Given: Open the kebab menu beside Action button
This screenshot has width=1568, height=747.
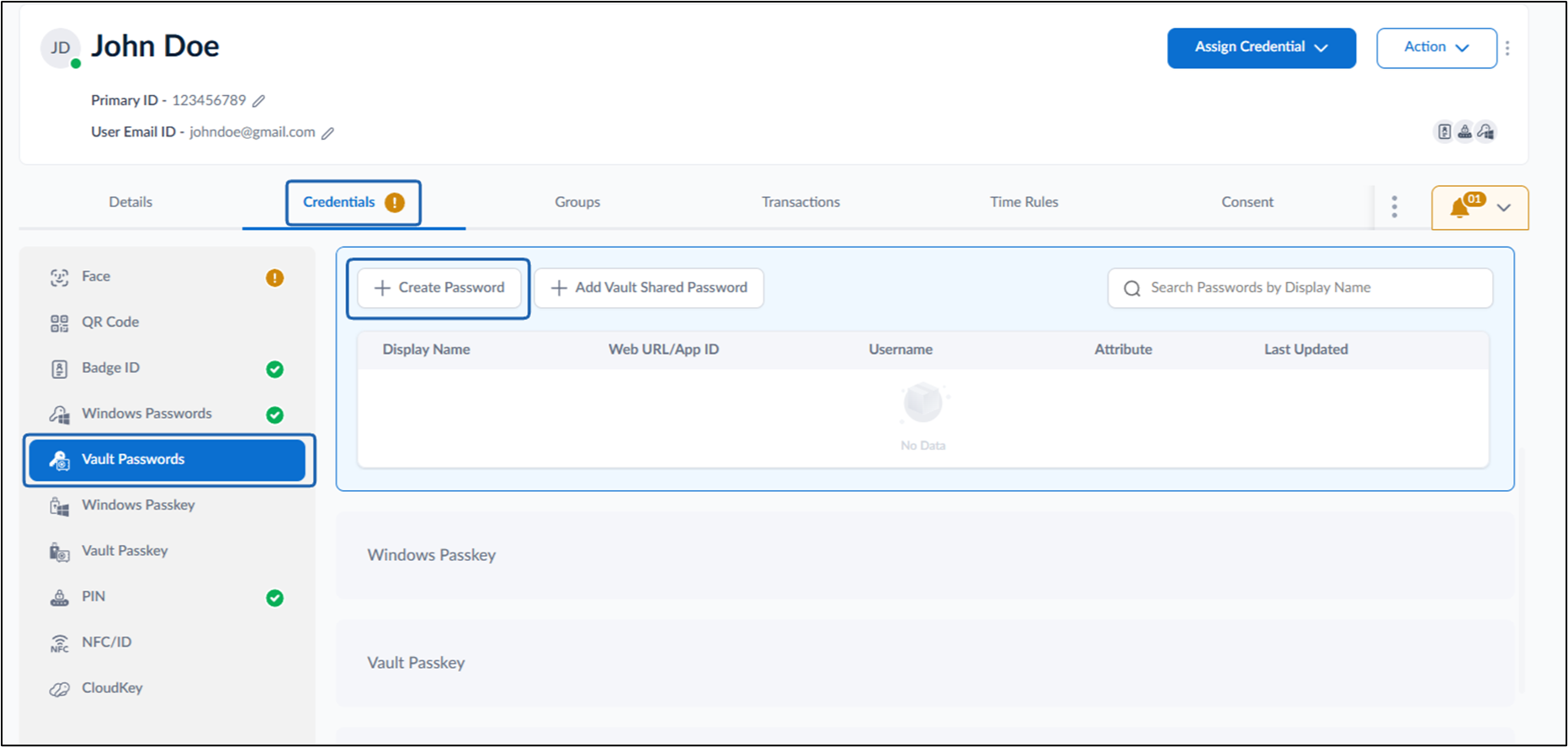Looking at the screenshot, I should [x=1507, y=48].
